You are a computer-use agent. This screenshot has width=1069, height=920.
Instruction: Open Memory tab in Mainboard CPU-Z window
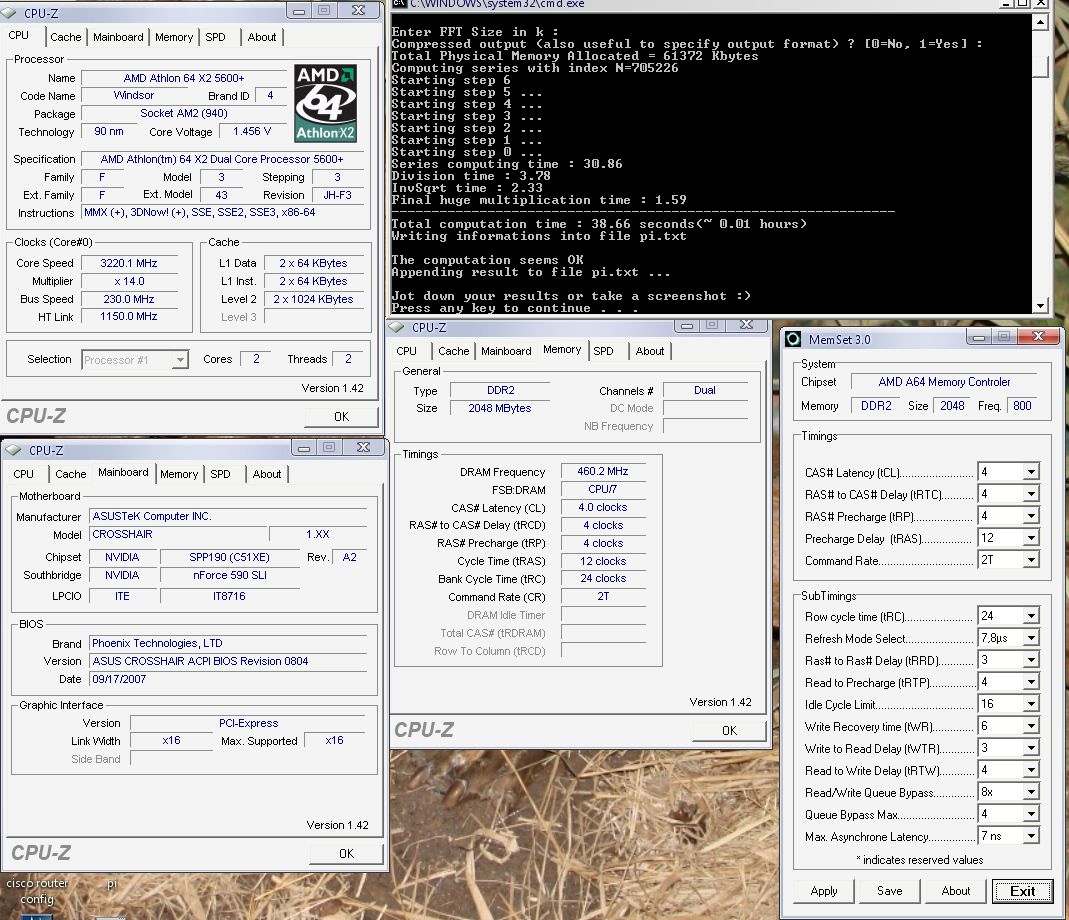point(179,474)
